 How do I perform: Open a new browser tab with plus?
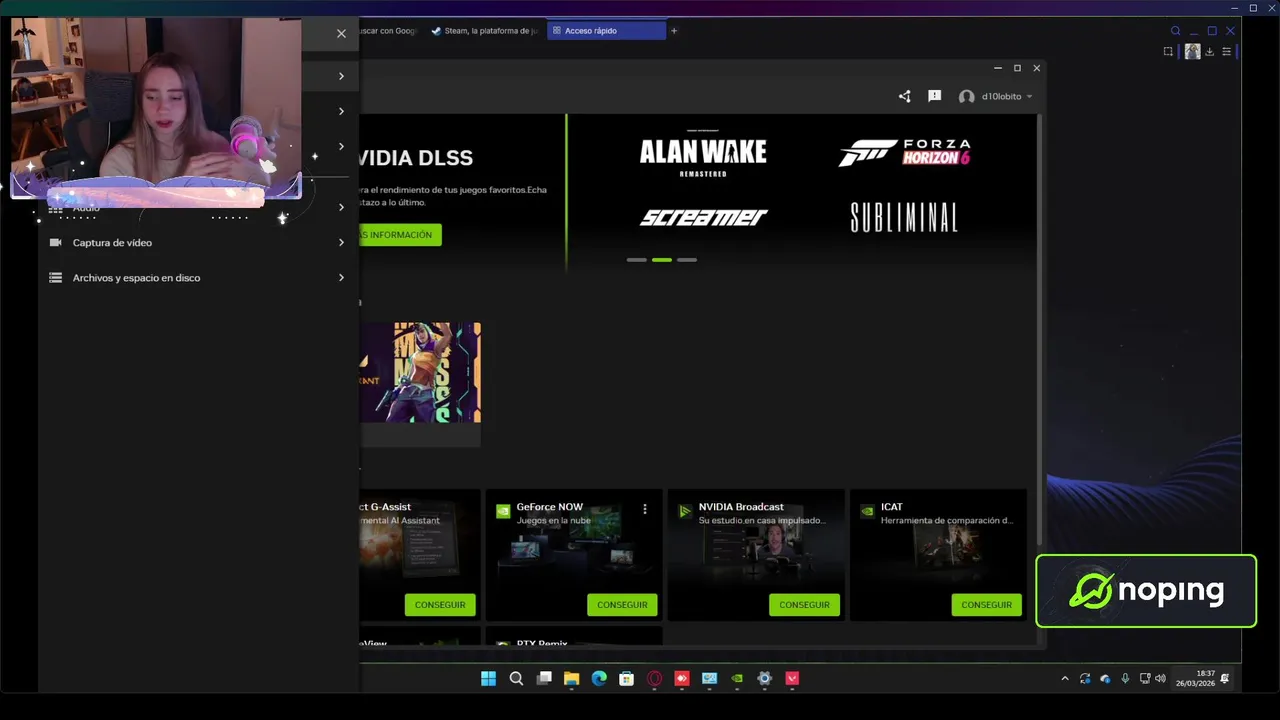point(674,31)
